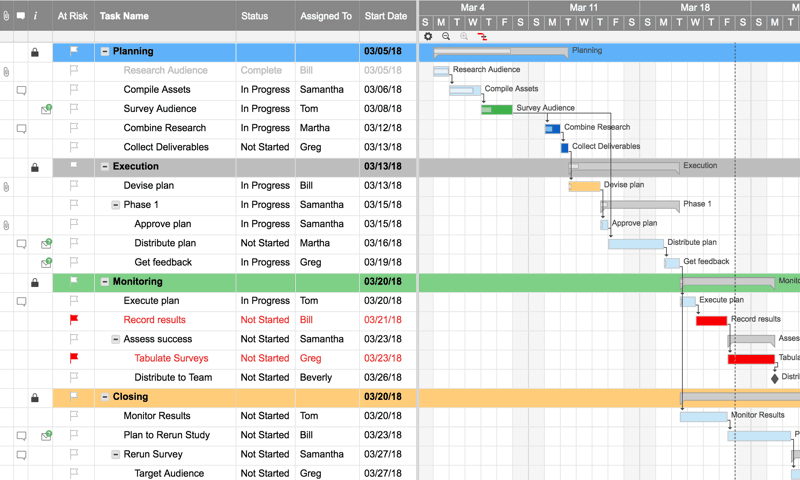Click the Combine Research task name

coord(164,128)
